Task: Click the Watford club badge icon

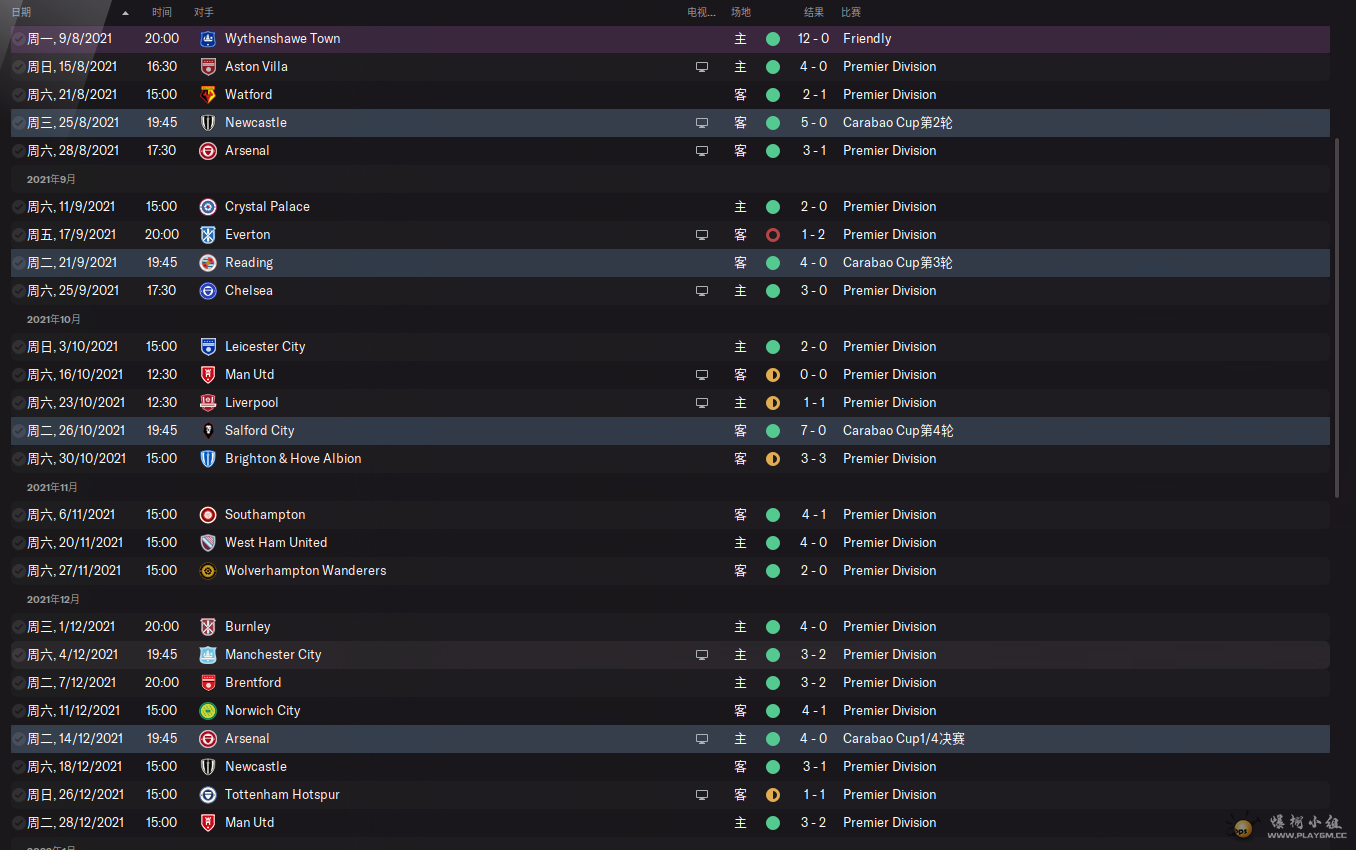Action: point(208,95)
